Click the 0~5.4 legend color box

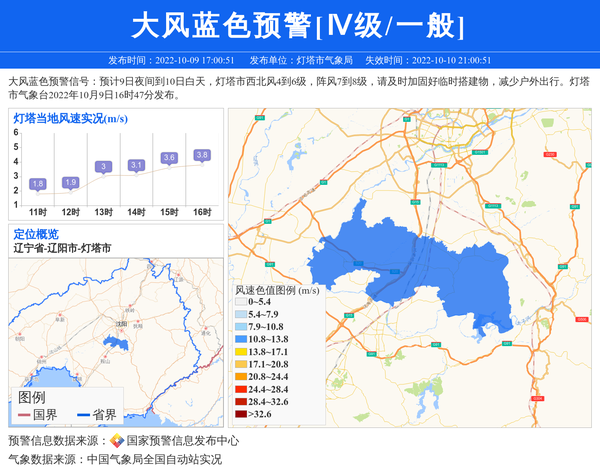(242, 302)
